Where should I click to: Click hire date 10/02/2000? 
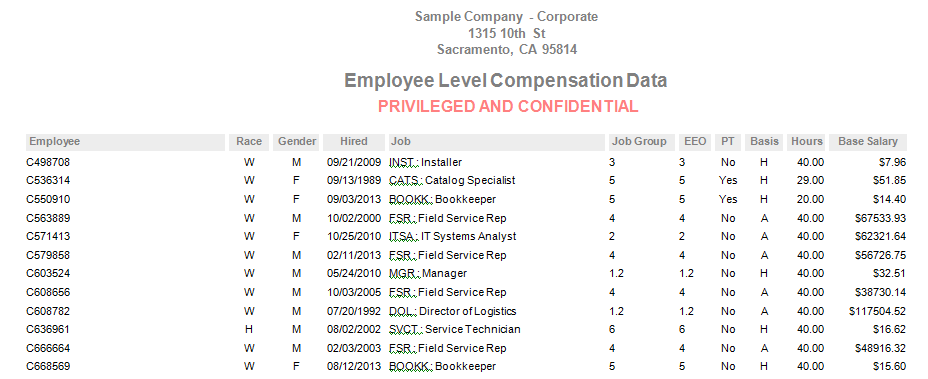click(354, 219)
